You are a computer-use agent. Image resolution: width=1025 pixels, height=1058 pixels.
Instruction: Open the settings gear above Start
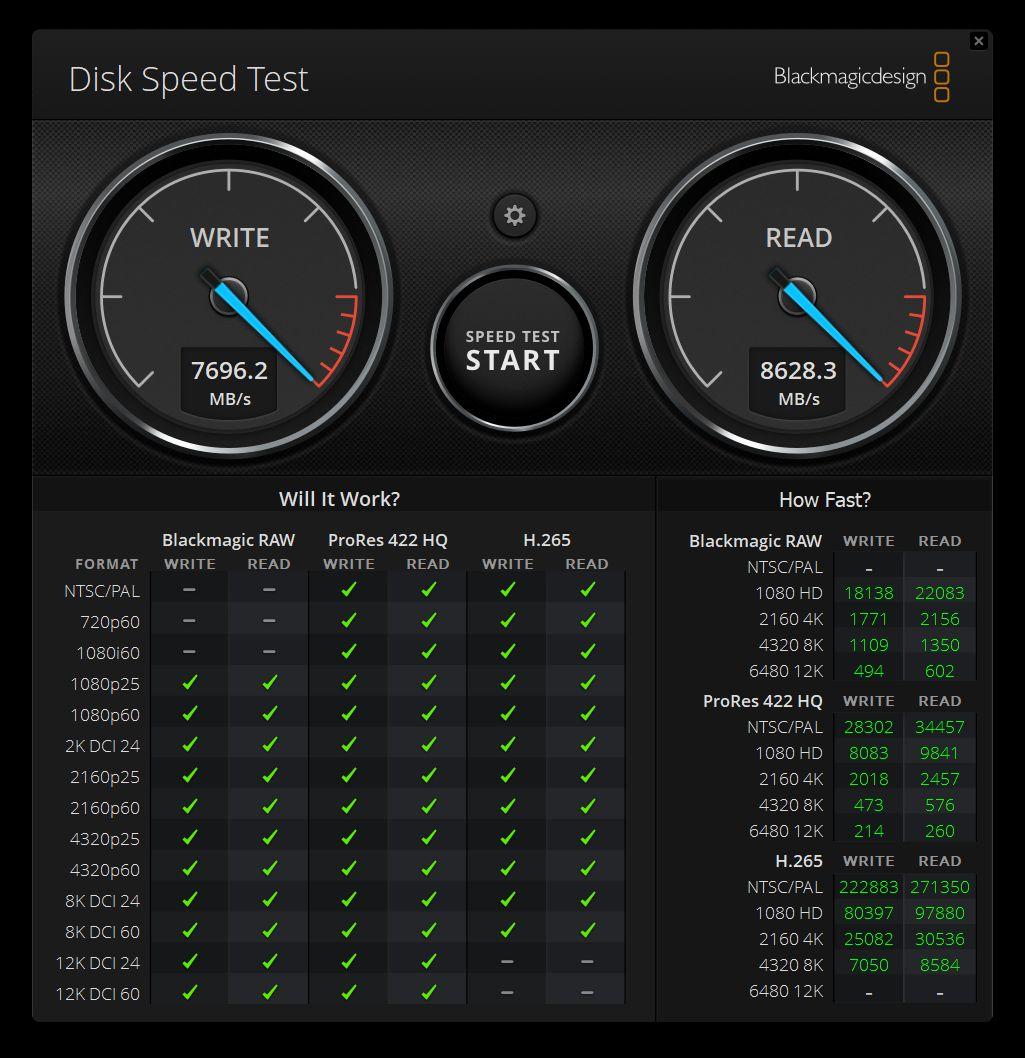pyautogui.click(x=515, y=215)
